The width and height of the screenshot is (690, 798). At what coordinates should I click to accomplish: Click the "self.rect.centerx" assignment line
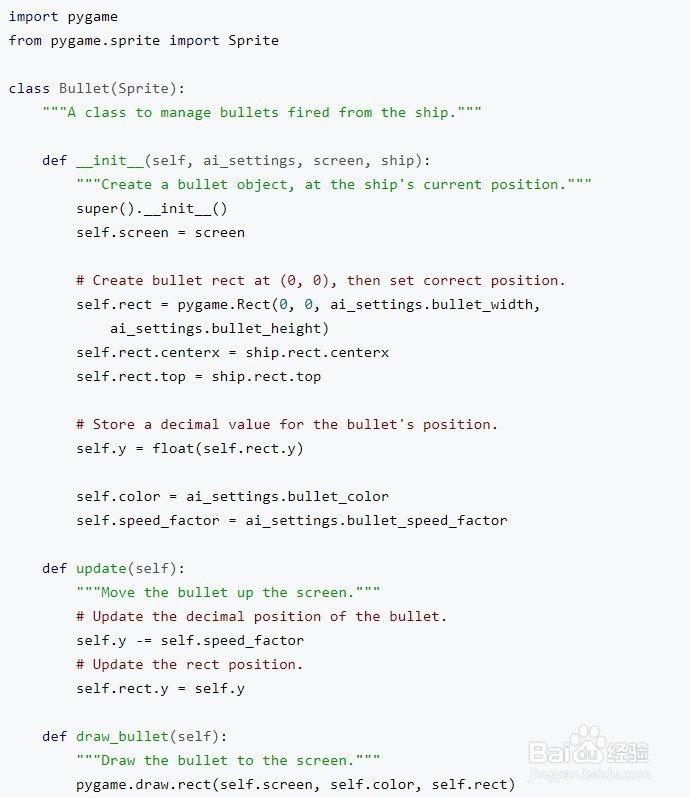click(x=232, y=353)
